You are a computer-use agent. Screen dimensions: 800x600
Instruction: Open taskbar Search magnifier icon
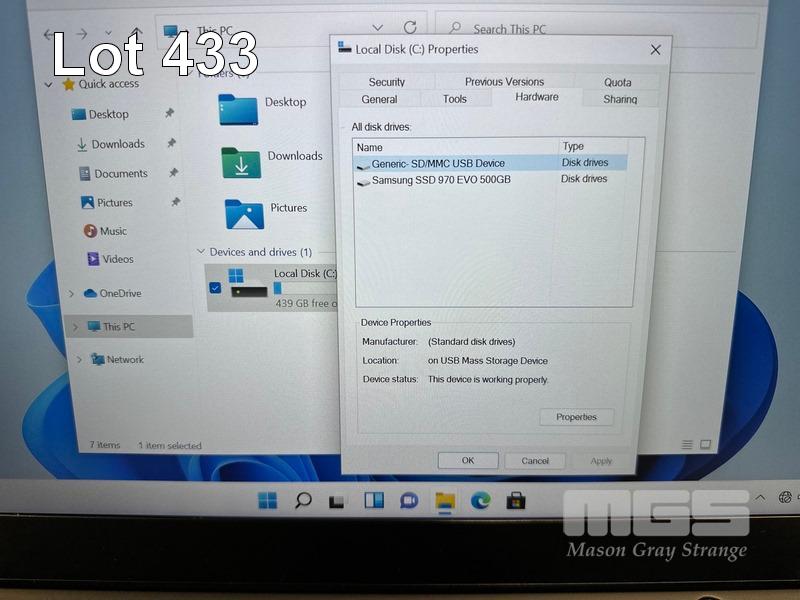(303, 500)
